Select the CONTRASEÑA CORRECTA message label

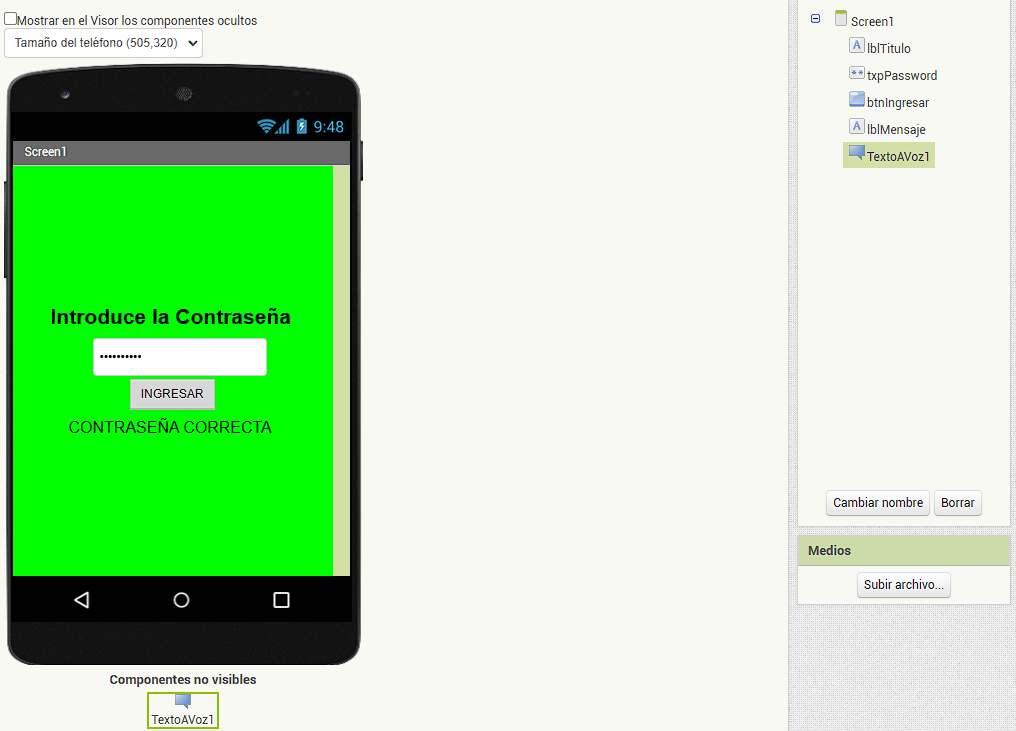[x=170, y=428]
